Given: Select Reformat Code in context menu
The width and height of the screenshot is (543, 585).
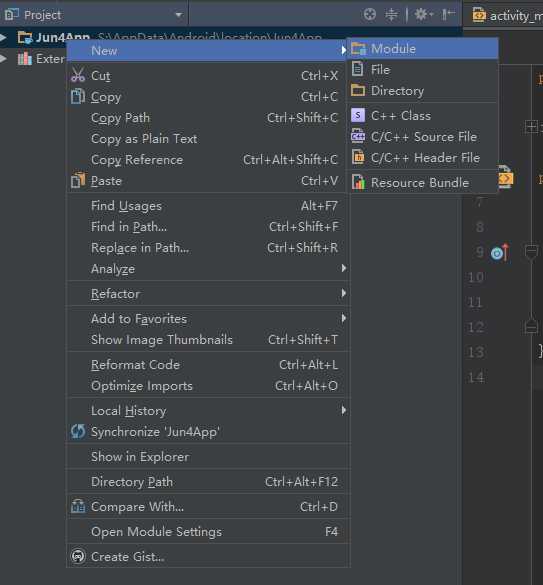Looking at the screenshot, I should point(207,365).
